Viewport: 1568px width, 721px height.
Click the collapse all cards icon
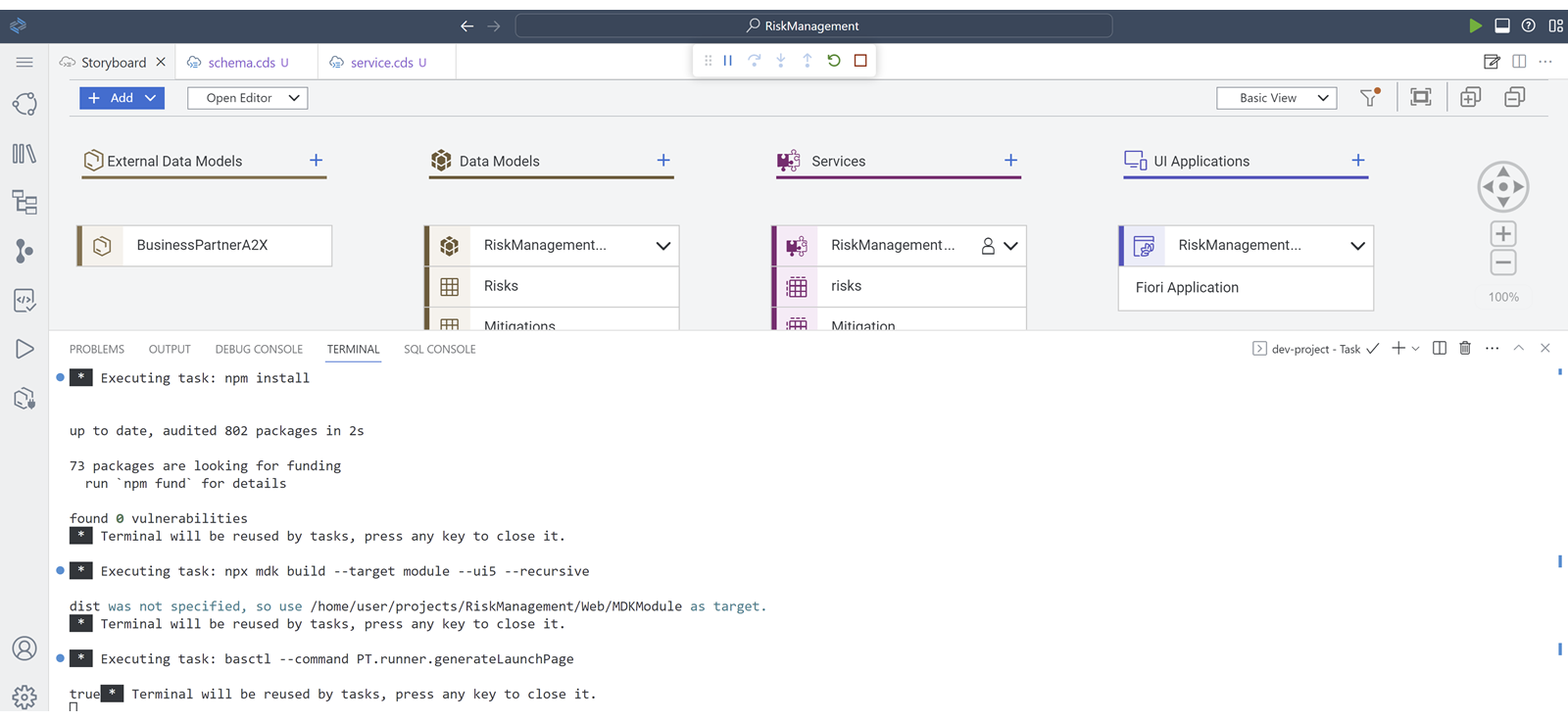[x=1515, y=97]
